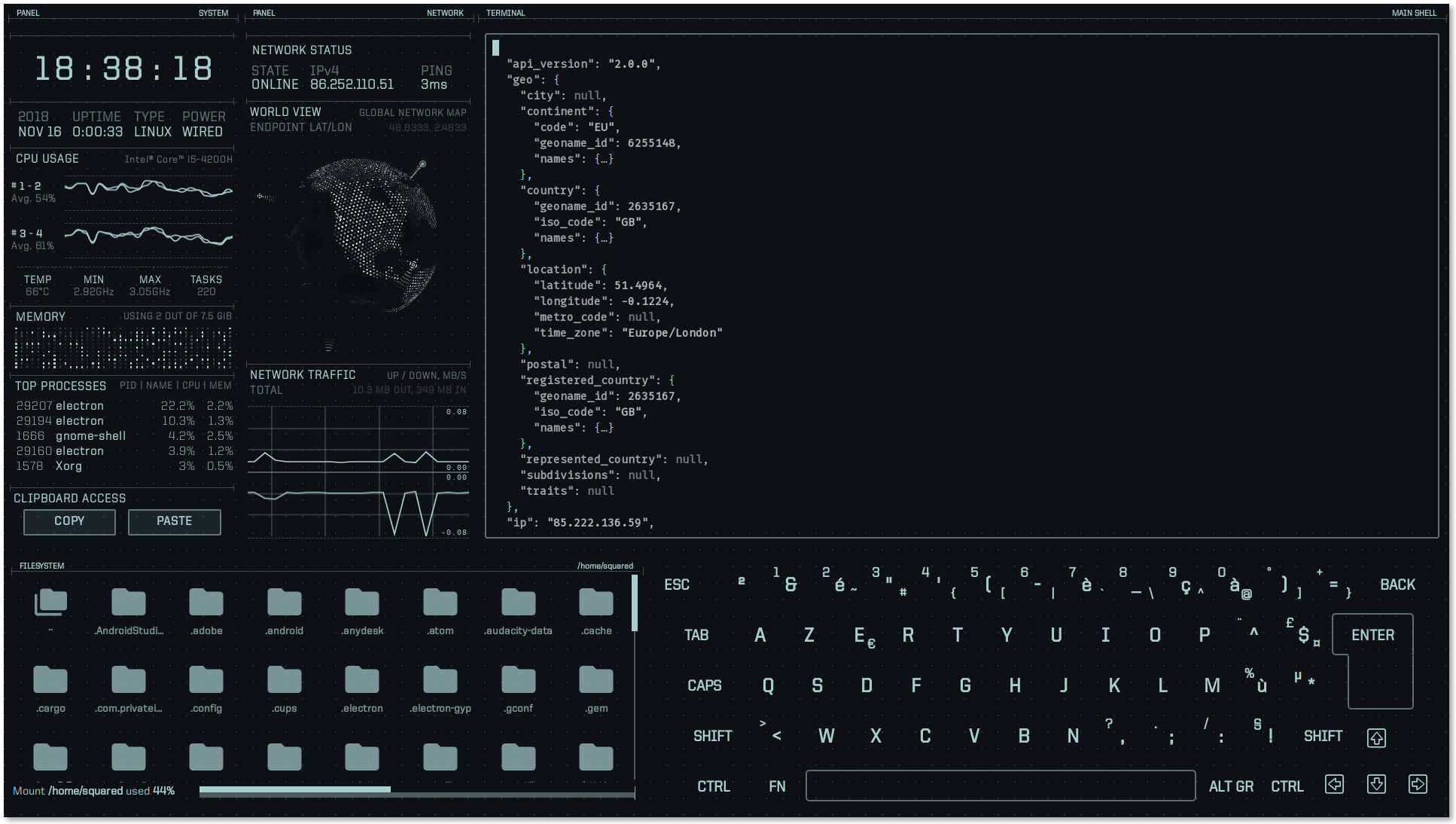Image resolution: width=1456 pixels, height=824 pixels.
Task: Select first electron process row 29207
Action: pos(124,406)
